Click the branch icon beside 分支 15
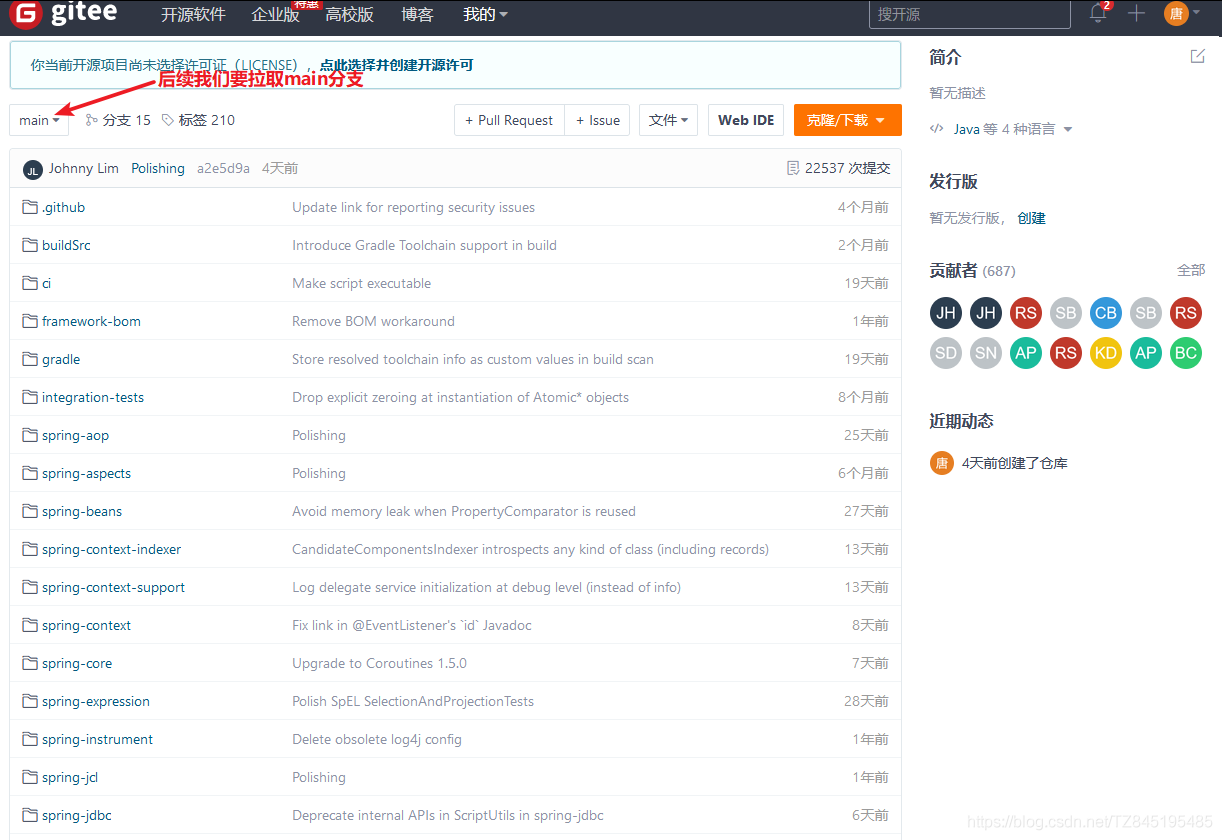 (x=92, y=120)
